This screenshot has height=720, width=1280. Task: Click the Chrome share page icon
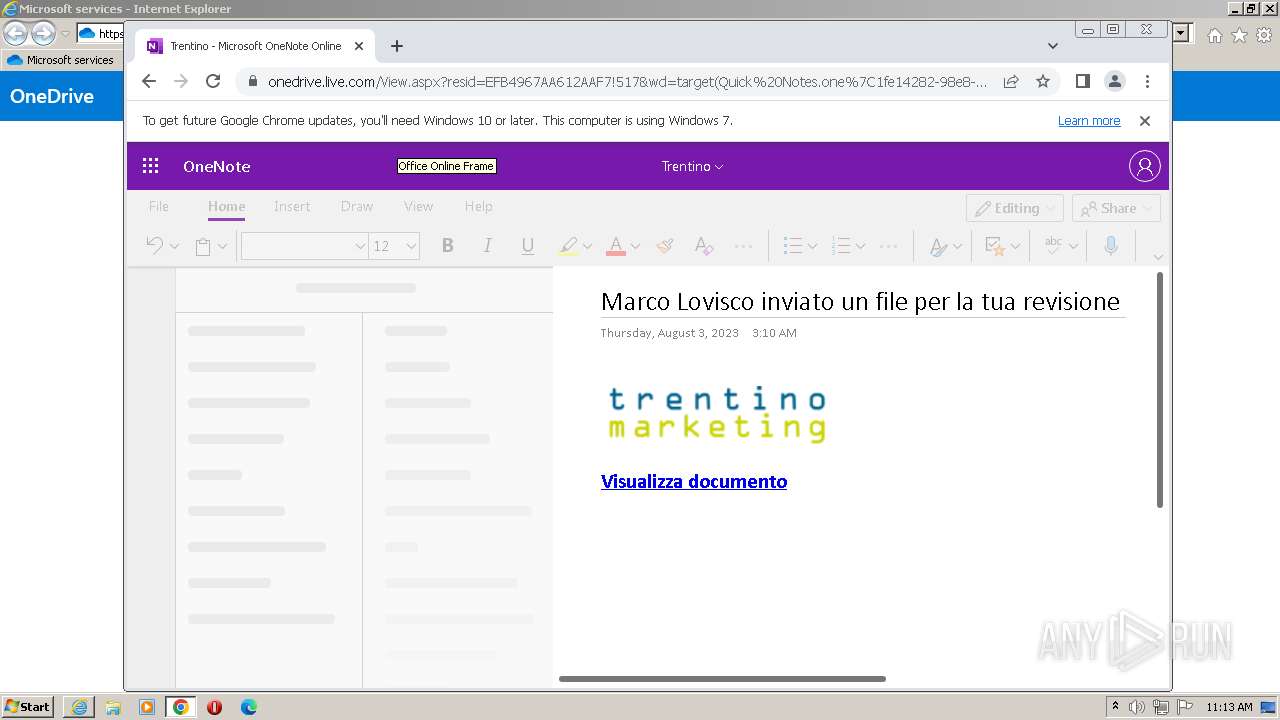click(x=1011, y=81)
